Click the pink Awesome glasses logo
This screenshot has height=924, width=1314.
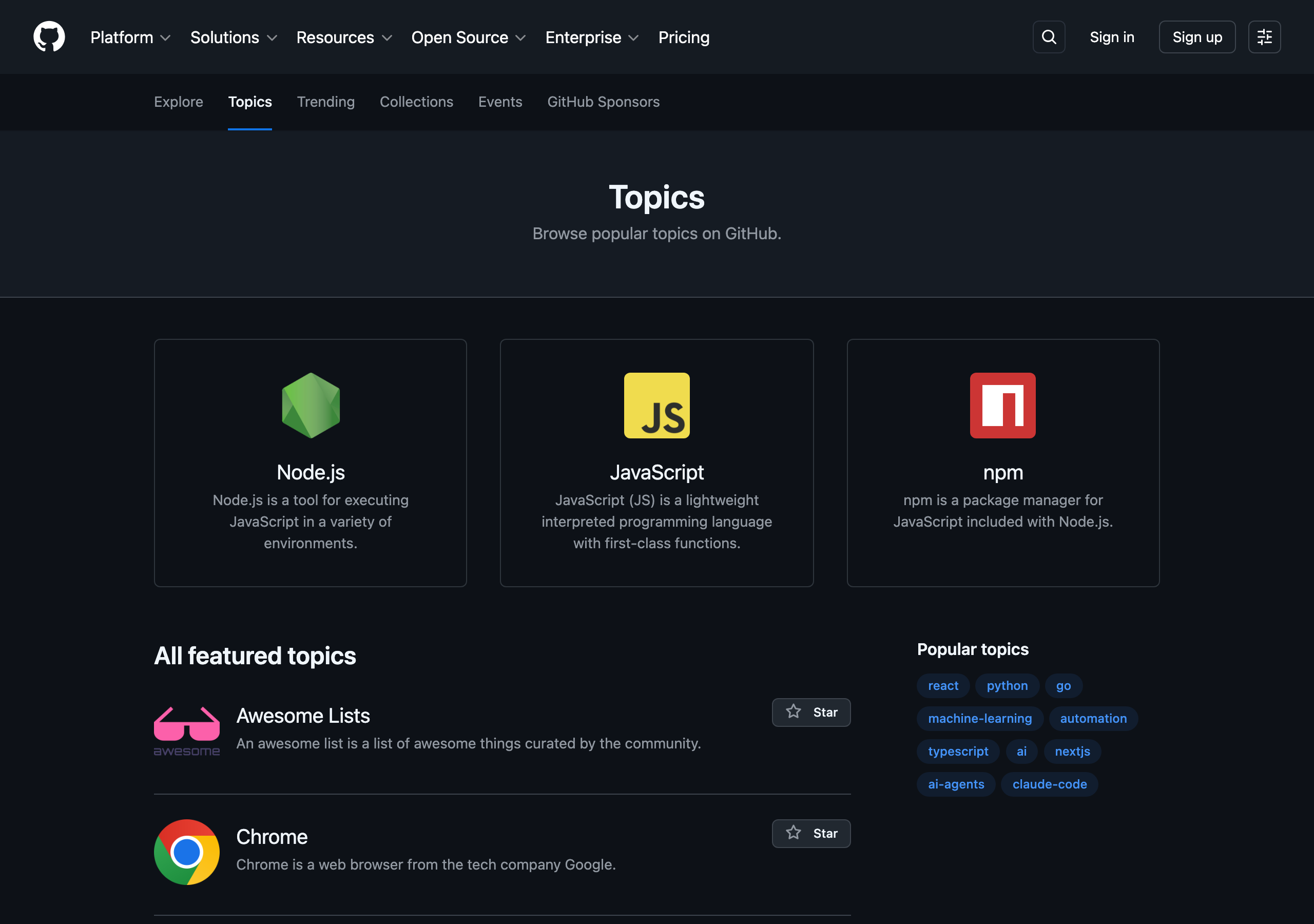186,731
